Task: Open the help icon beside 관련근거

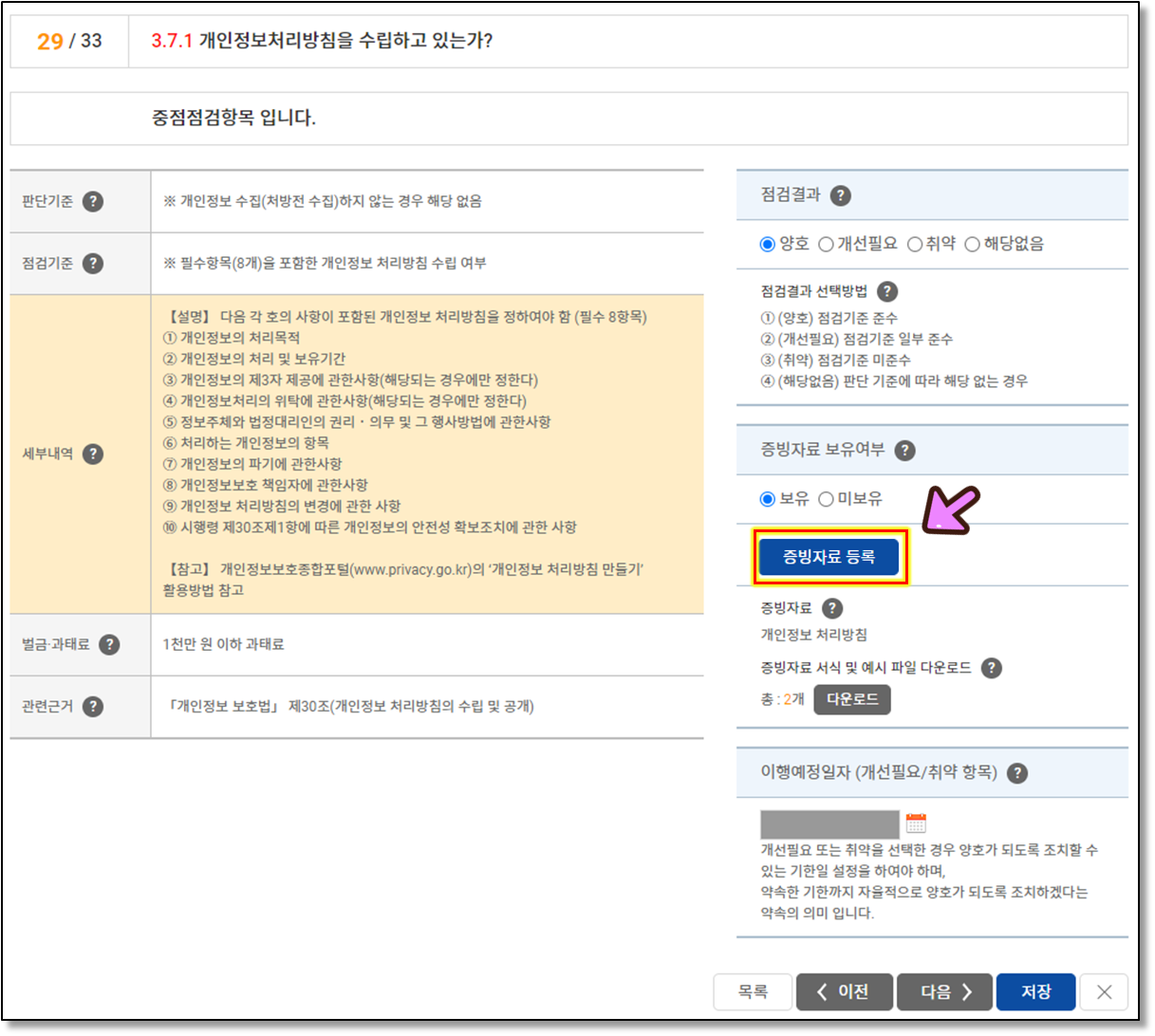Action: [x=93, y=706]
